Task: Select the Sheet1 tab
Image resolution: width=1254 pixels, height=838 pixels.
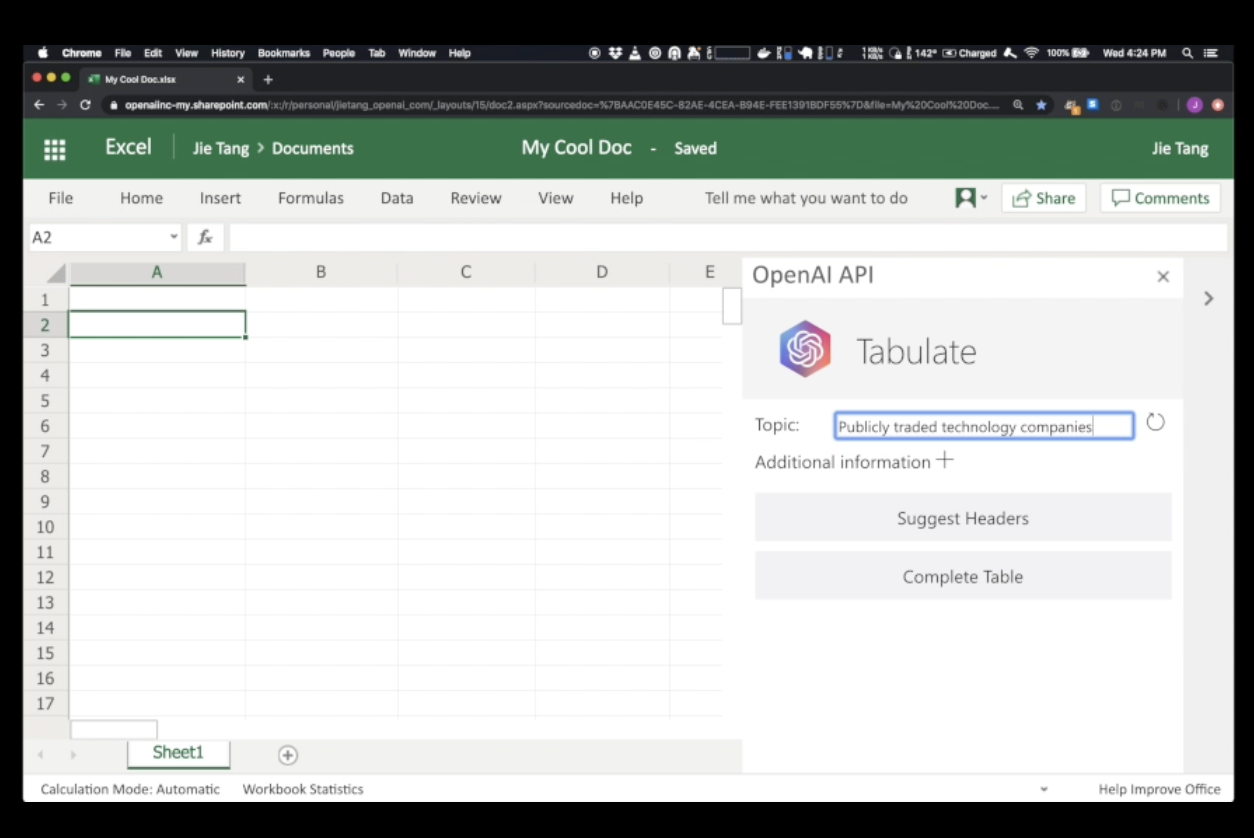Action: click(x=178, y=753)
